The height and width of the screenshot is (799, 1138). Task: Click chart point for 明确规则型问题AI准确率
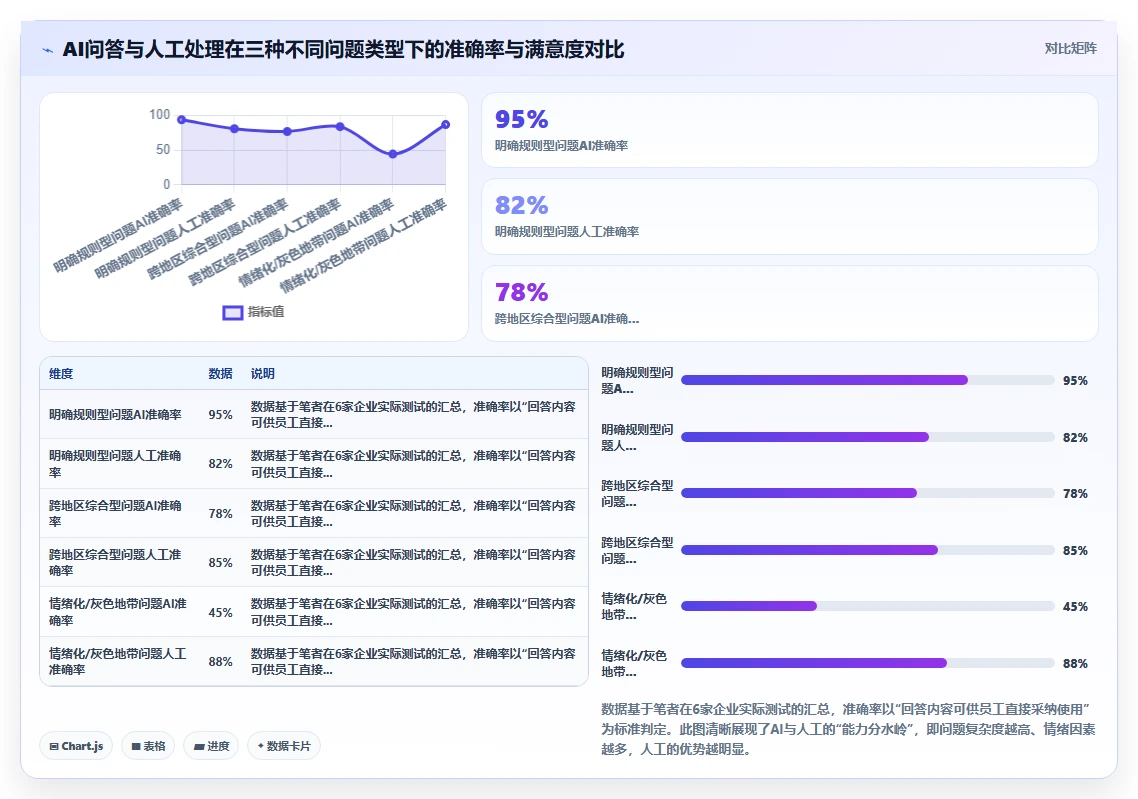[x=181, y=120]
